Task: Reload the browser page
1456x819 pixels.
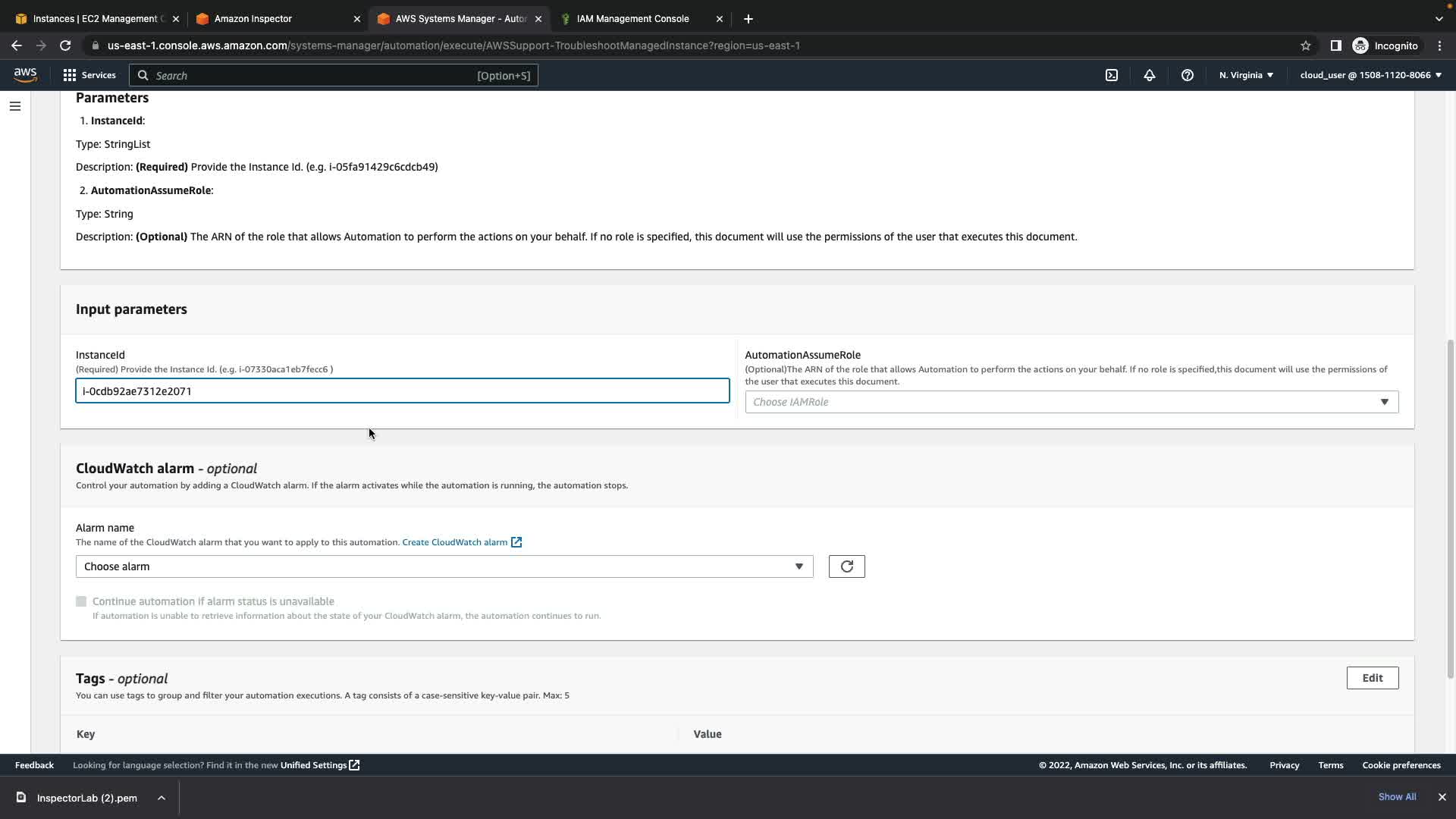Action: pos(65,45)
